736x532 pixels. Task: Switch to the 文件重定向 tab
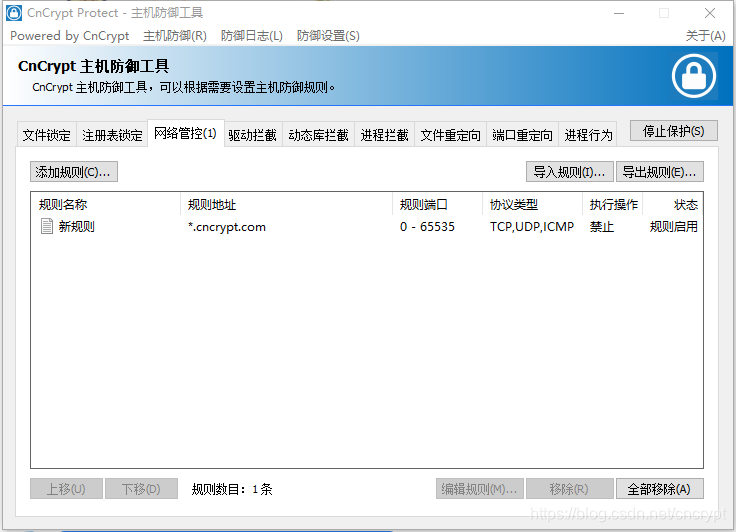[451, 135]
